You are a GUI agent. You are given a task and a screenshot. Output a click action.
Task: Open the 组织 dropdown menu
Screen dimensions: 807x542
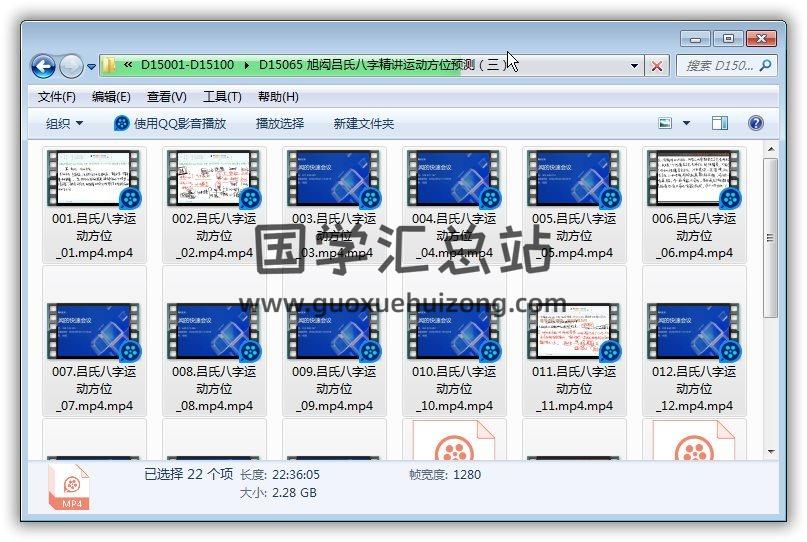click(x=64, y=124)
